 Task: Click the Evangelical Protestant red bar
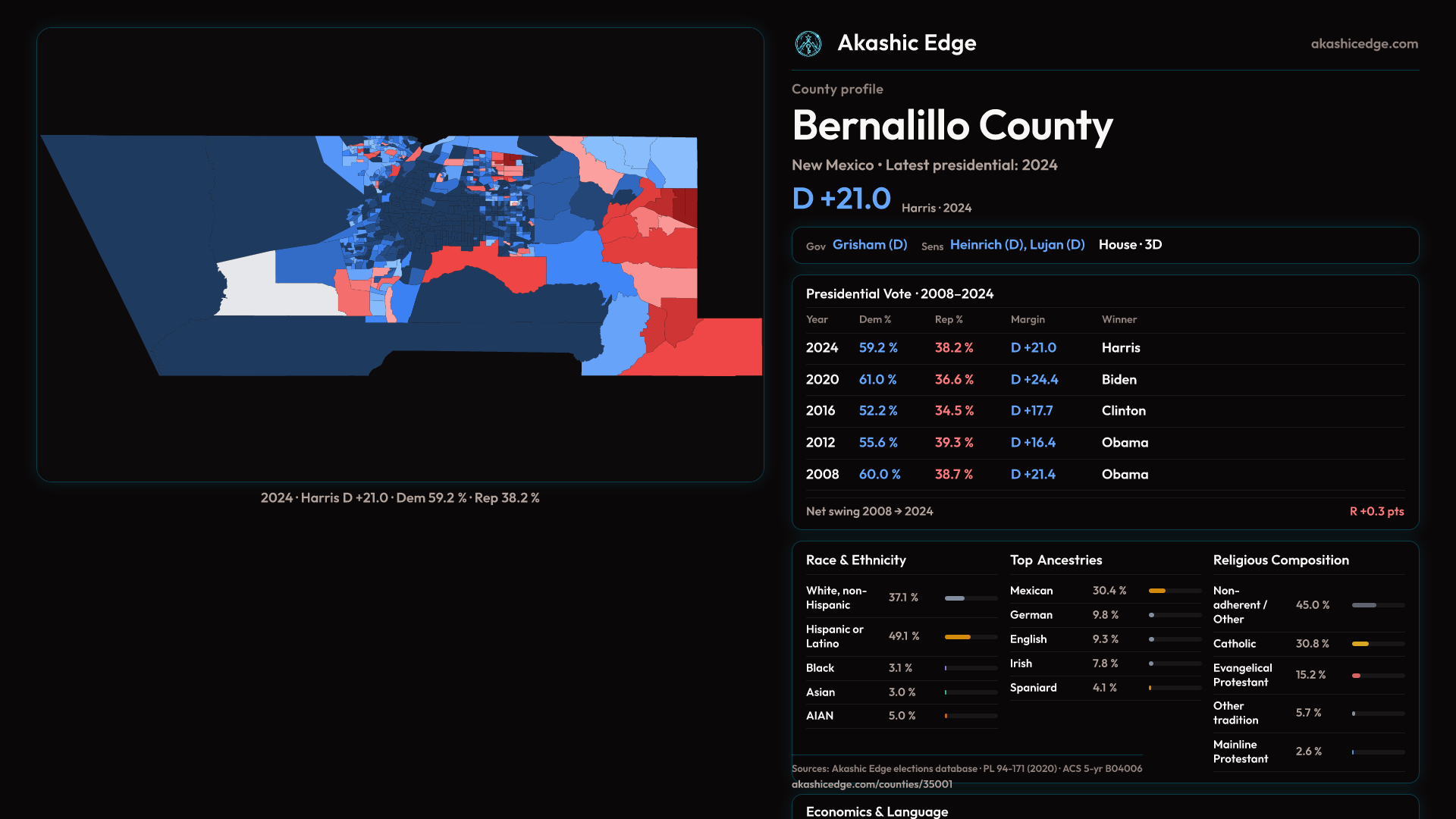1357,676
